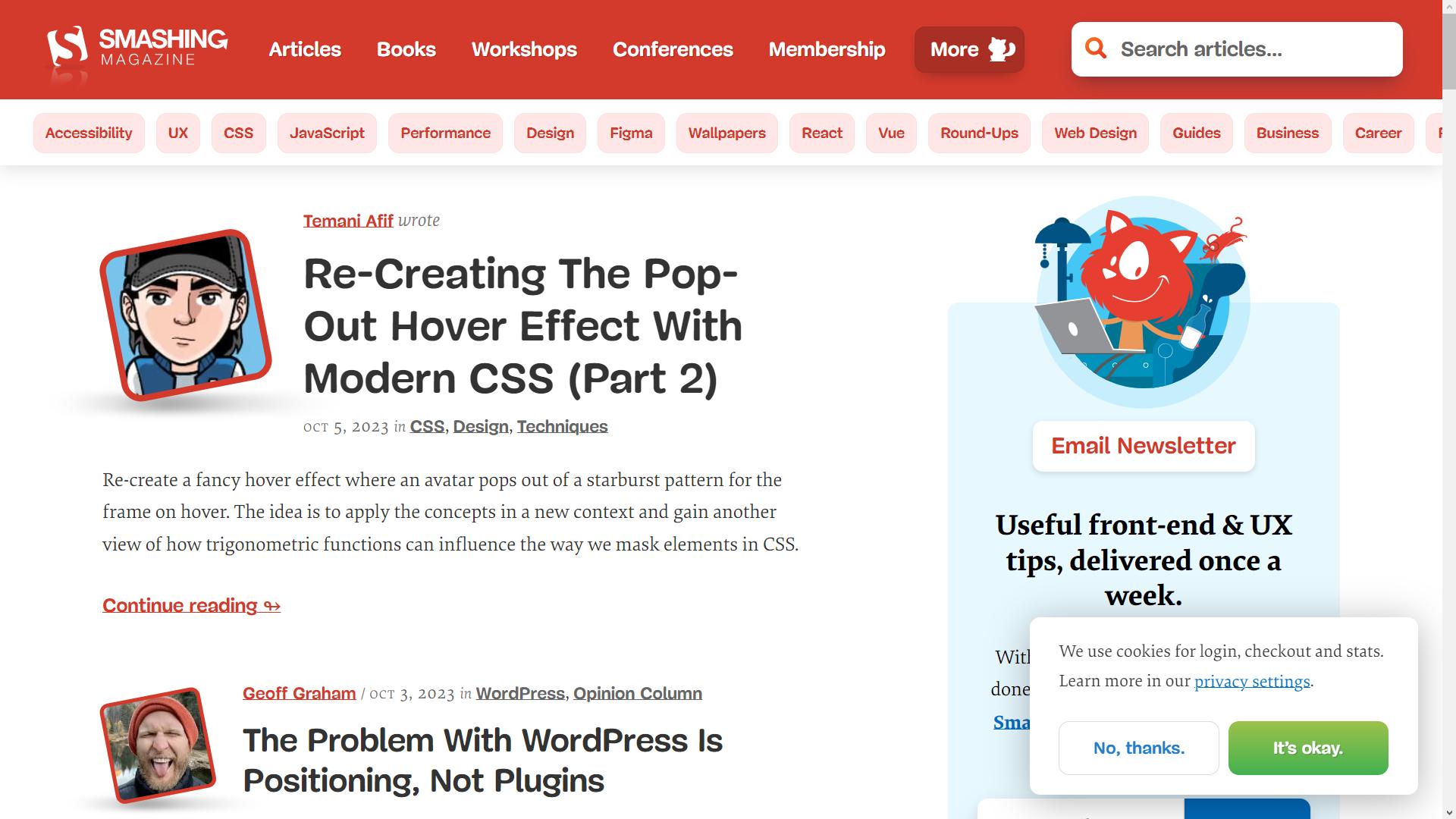Screen dimensions: 1456x819
Task: Open Conferences page
Action: (673, 49)
